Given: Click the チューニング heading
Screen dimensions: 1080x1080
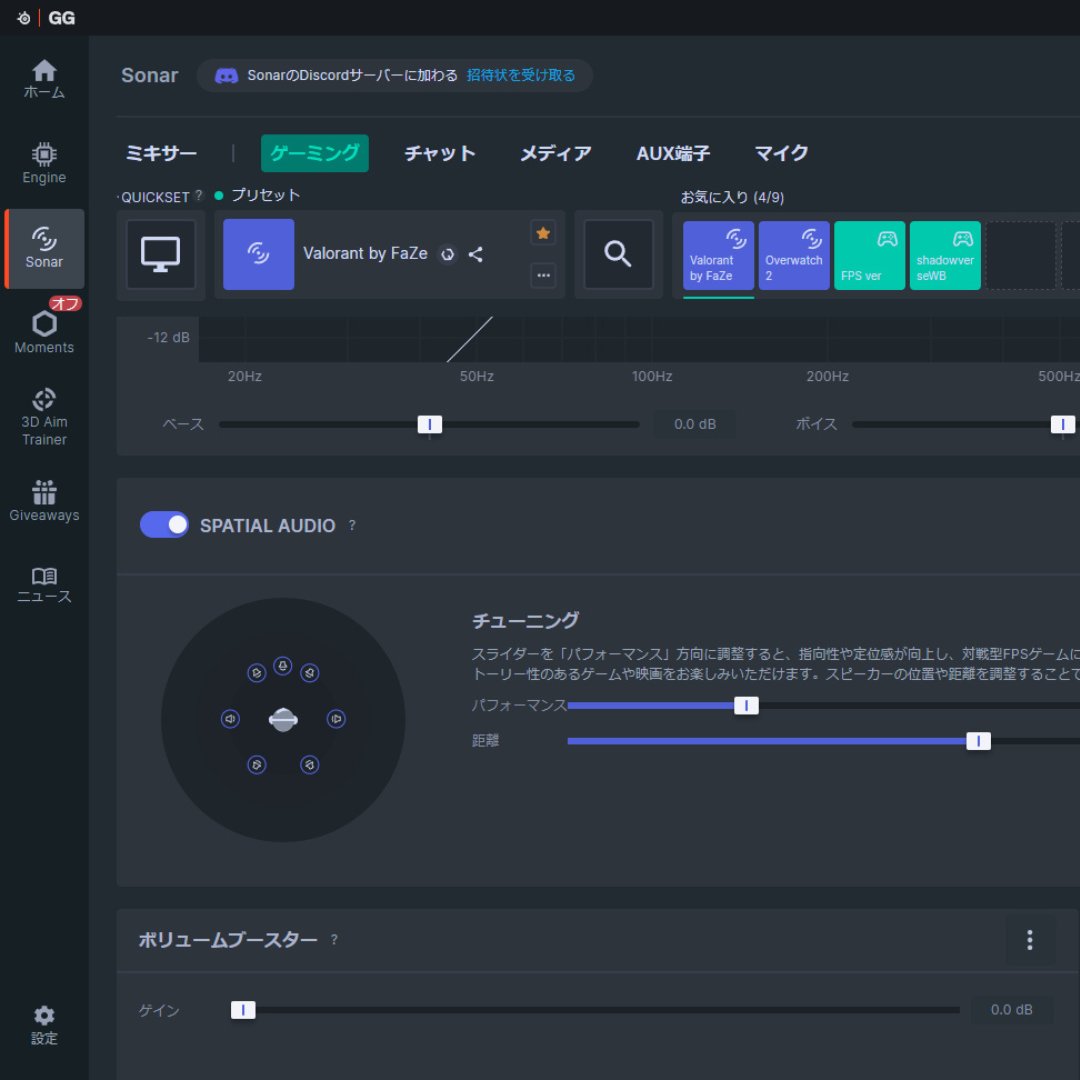Looking at the screenshot, I should coord(526,621).
